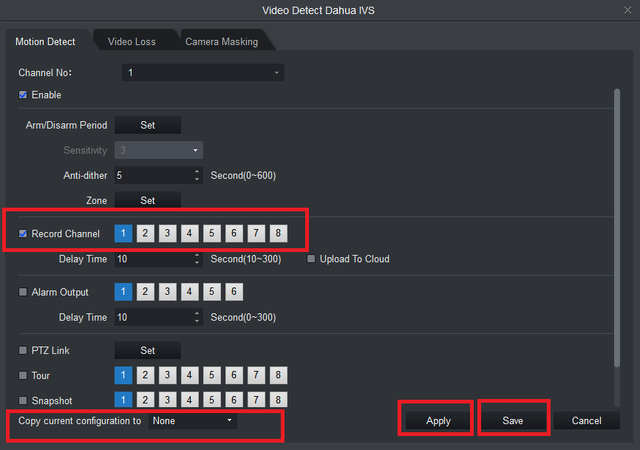The height and width of the screenshot is (450, 640).
Task: Click the Anti-dither value field
Action: pos(153,176)
